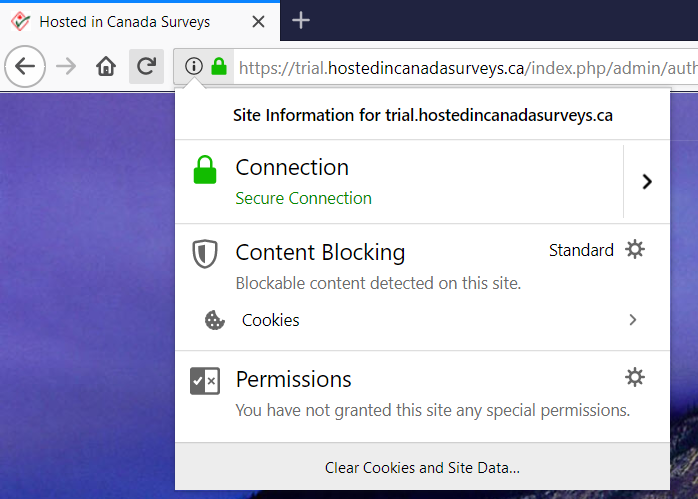Click the back navigation arrow
This screenshot has width=698, height=499.
(x=25, y=67)
